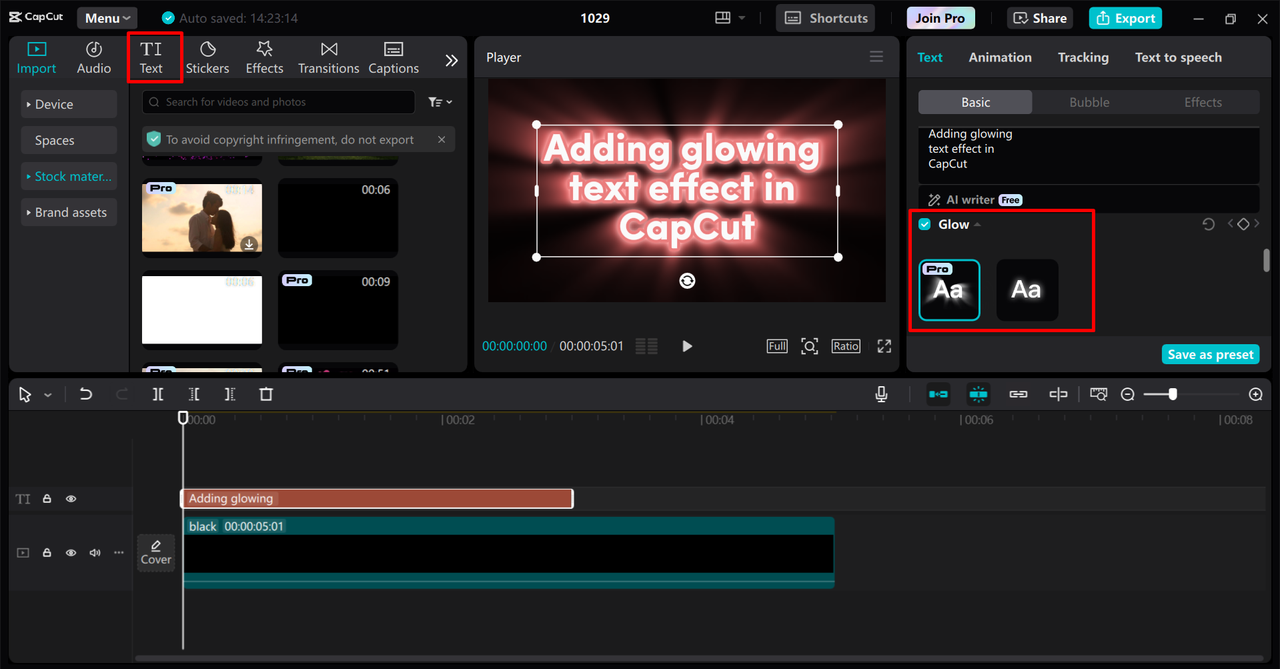
Task: Collapse the Stock materials section
Action: pyautogui.click(x=69, y=176)
